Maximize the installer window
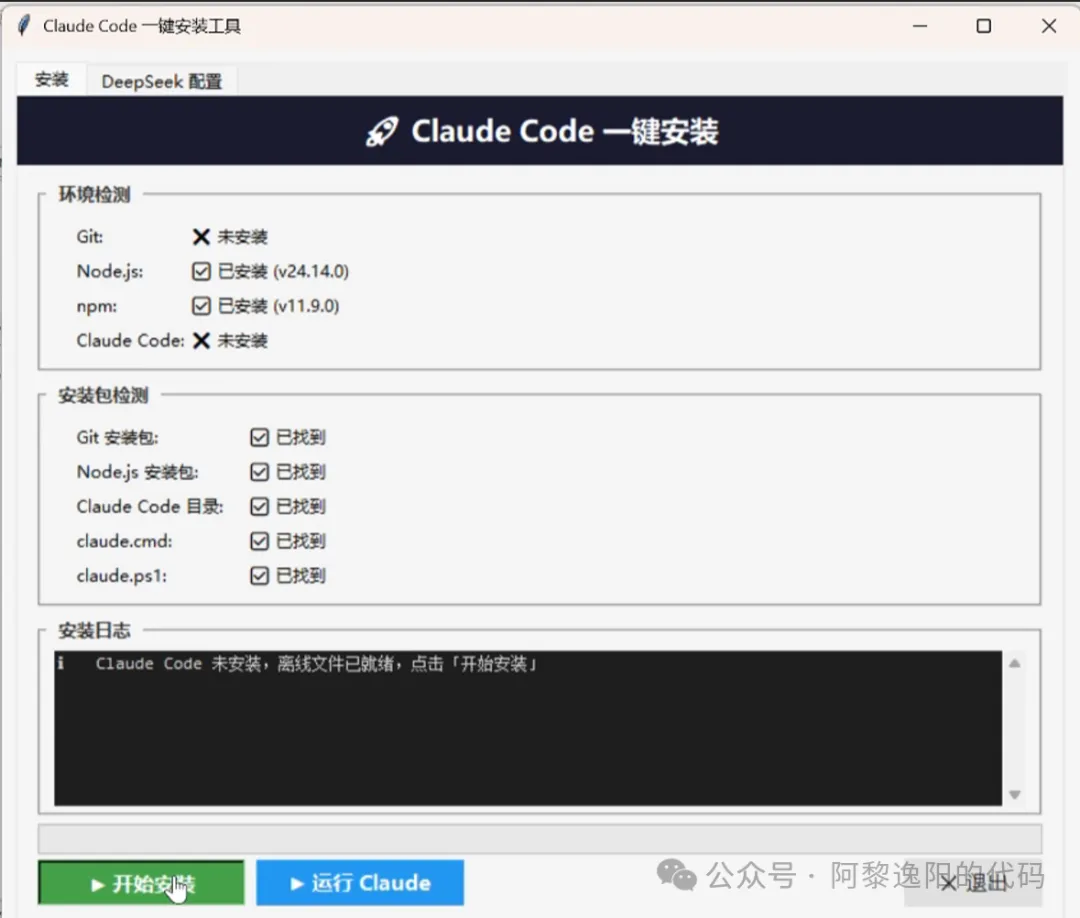This screenshot has height=918, width=1080. 984,26
